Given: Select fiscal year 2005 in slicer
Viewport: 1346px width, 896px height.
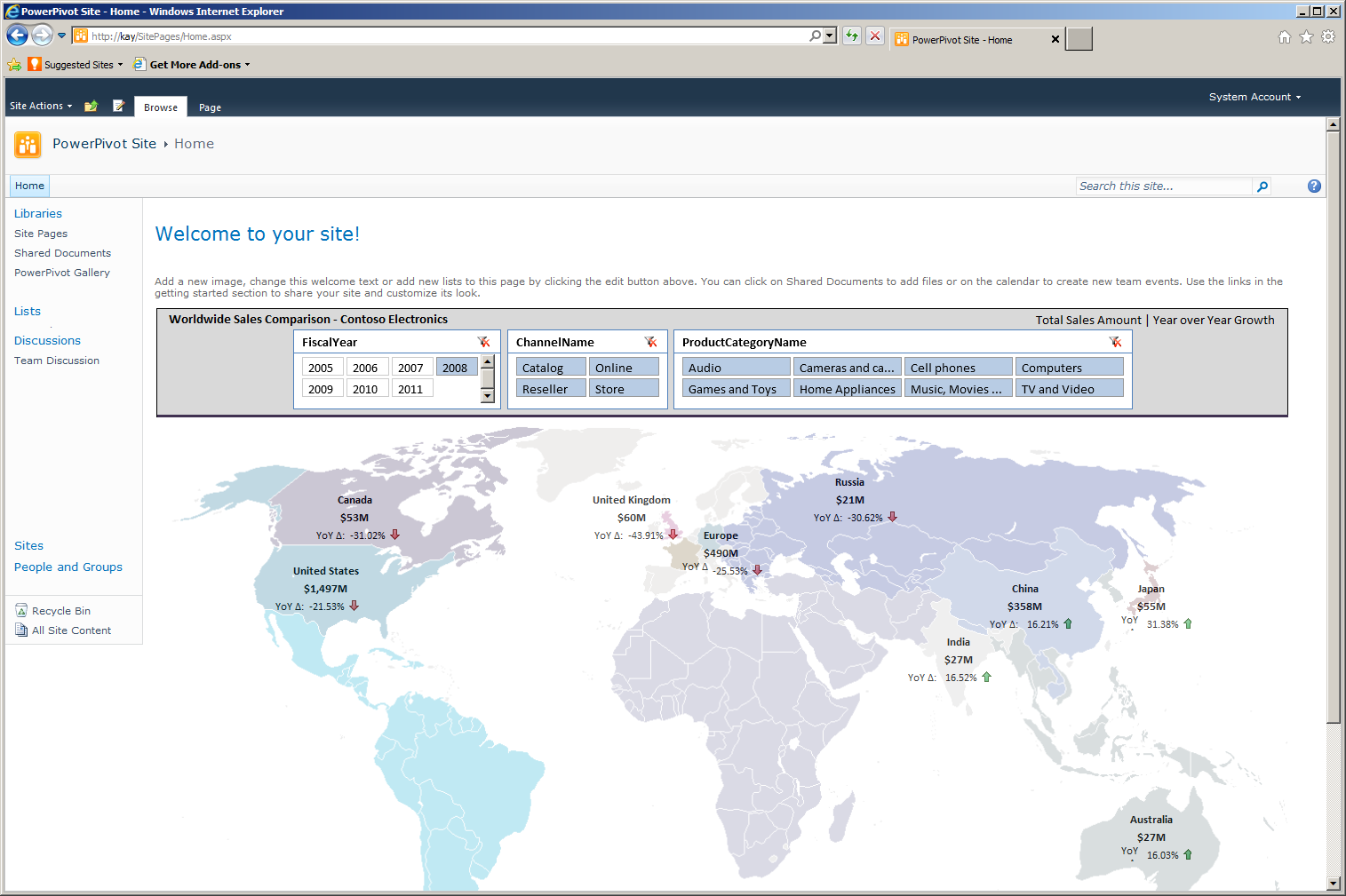Looking at the screenshot, I should 321,368.
